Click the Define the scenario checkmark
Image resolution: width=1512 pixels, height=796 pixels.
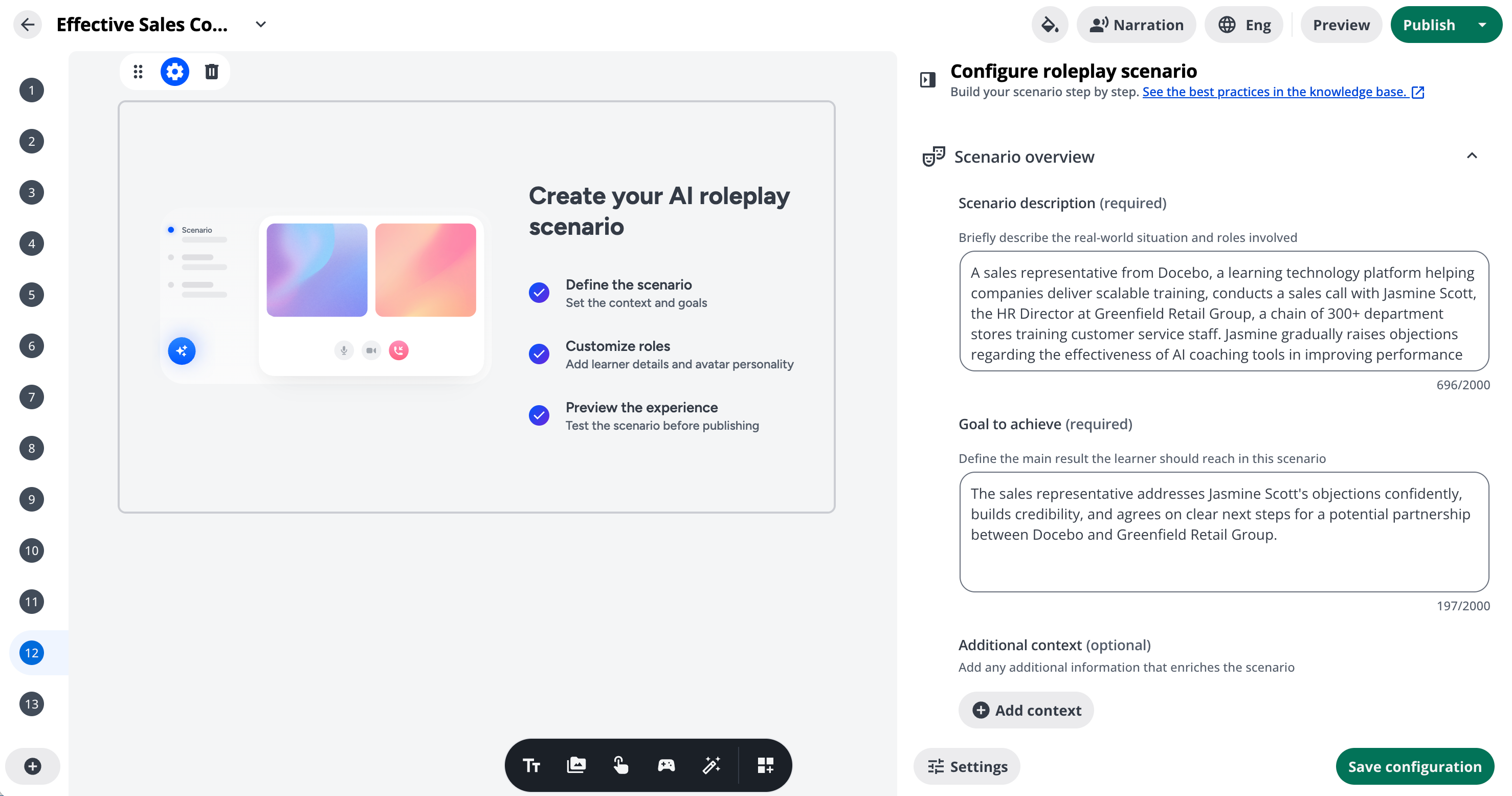[x=539, y=292]
